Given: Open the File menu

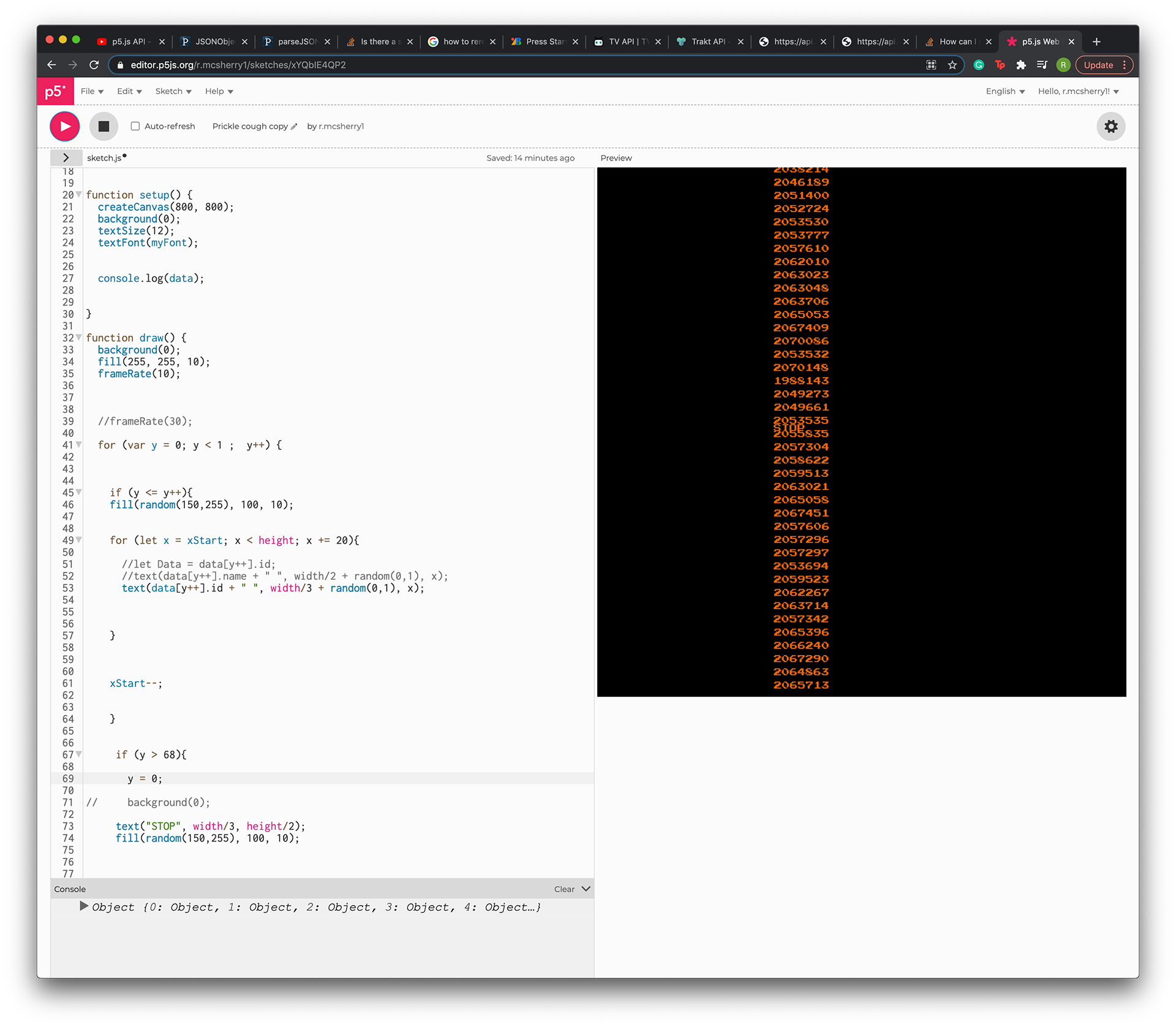Looking at the screenshot, I should pyautogui.click(x=92, y=91).
